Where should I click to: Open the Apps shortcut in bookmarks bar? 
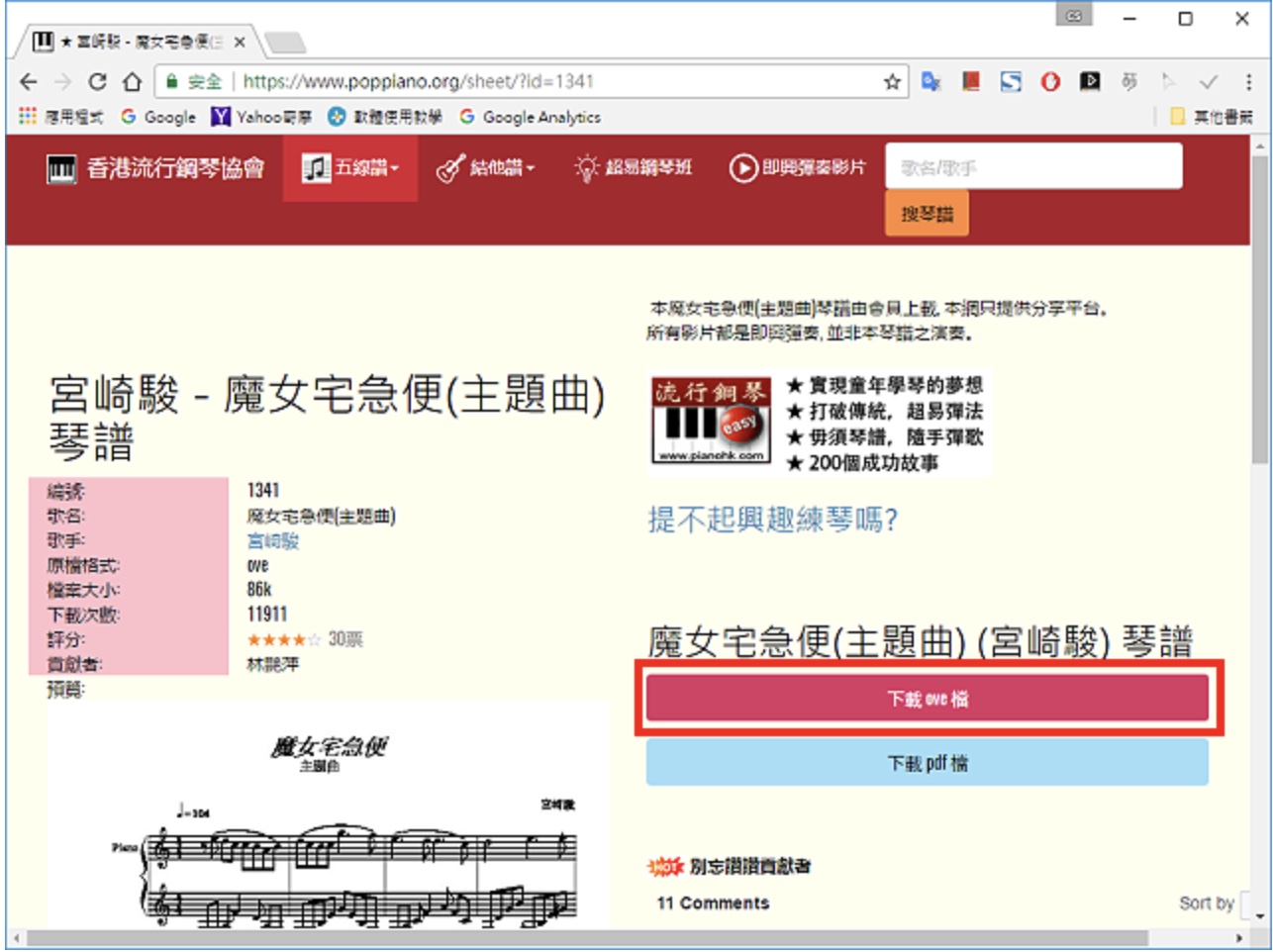(x=61, y=117)
